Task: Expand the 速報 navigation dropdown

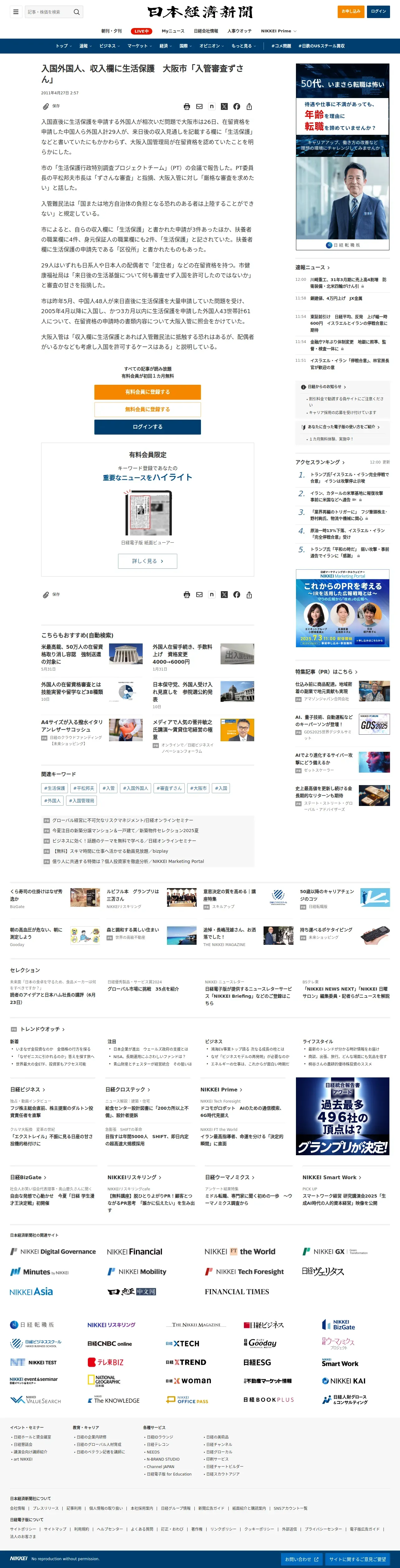Action: coord(85,46)
